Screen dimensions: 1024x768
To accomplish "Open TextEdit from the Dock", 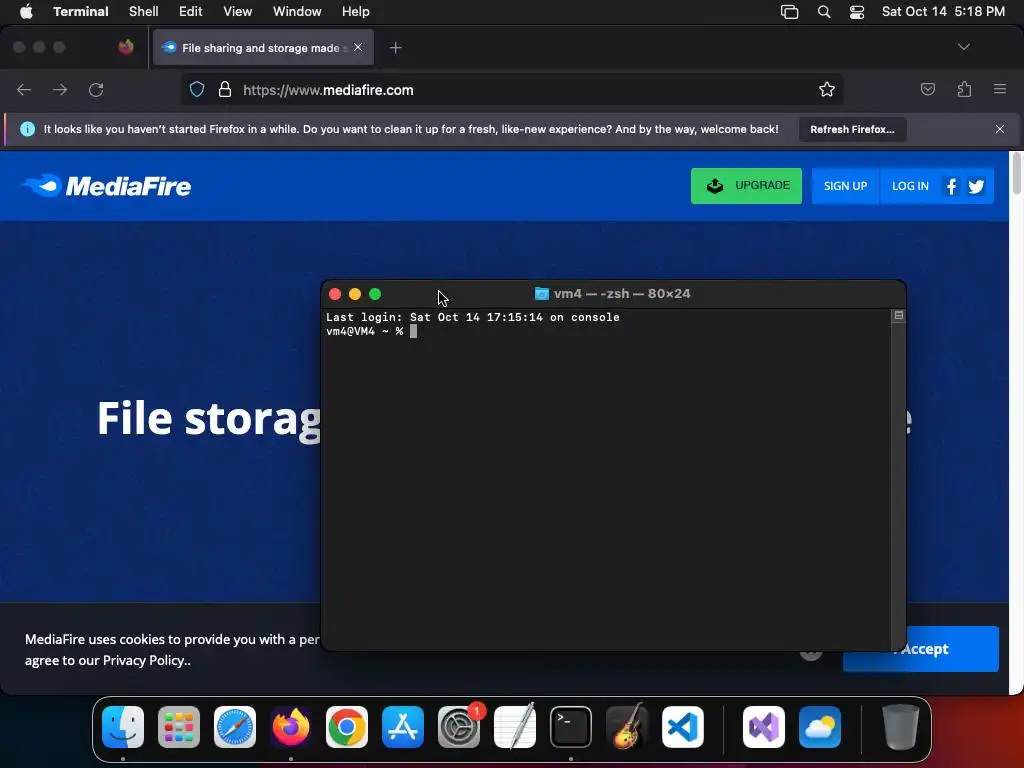I will tap(515, 727).
